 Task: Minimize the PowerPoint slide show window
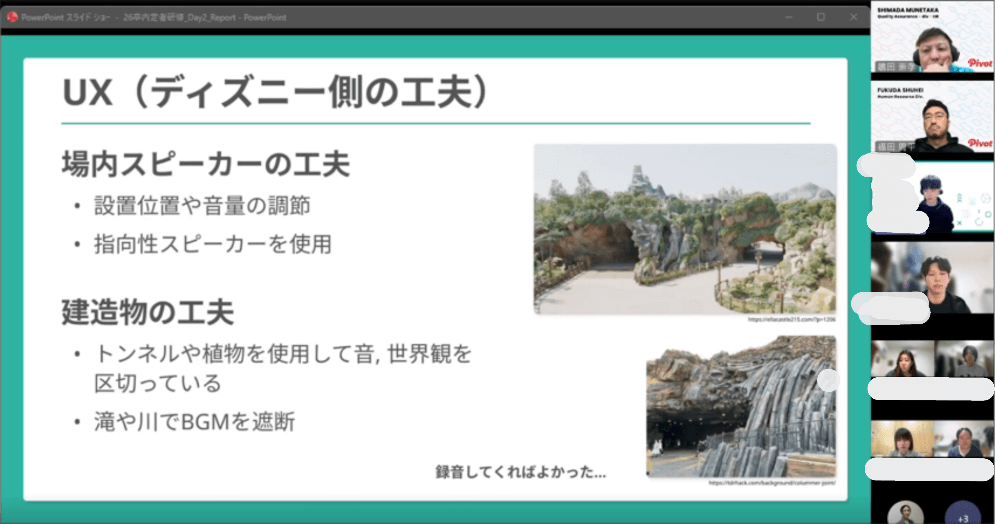point(786,17)
